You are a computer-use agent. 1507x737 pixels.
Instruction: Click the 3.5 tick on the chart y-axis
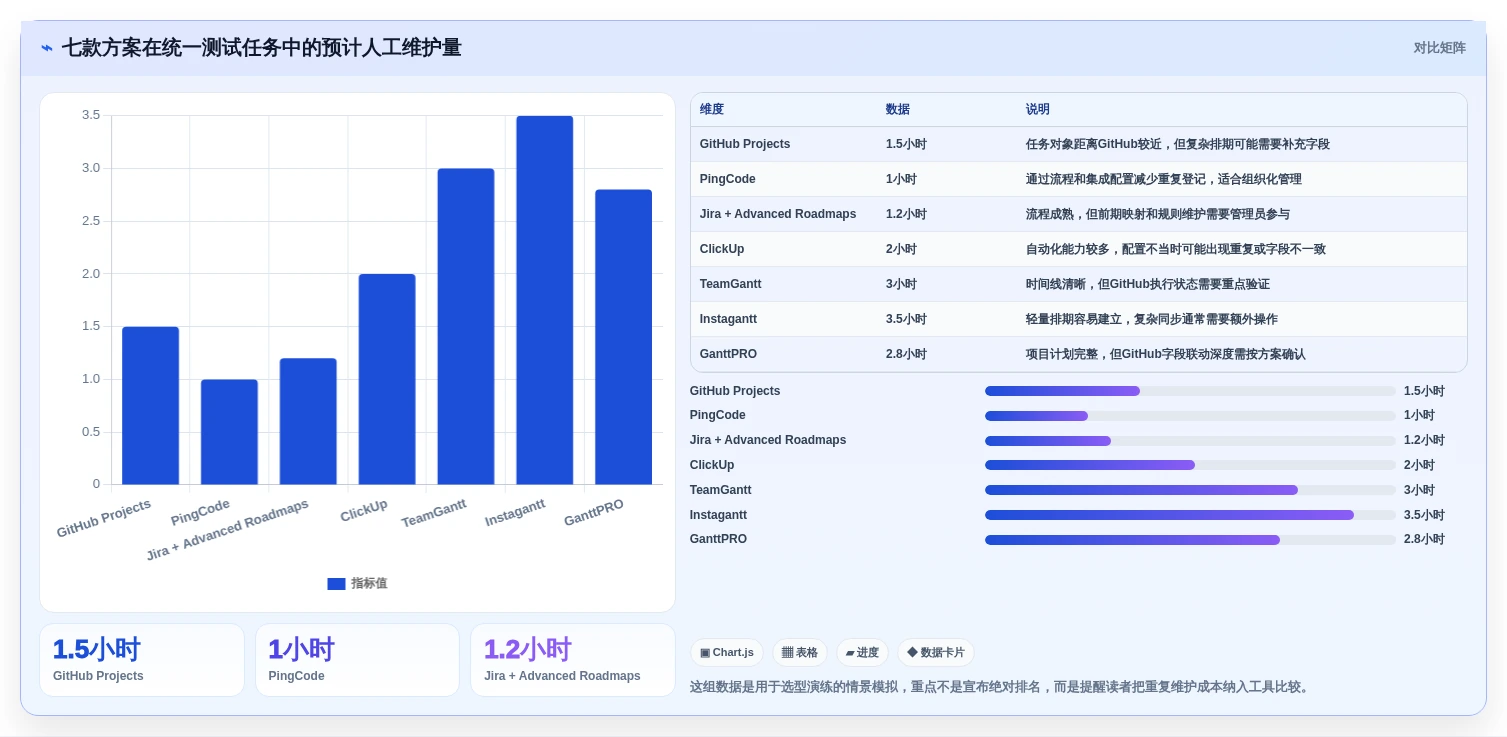tap(91, 115)
